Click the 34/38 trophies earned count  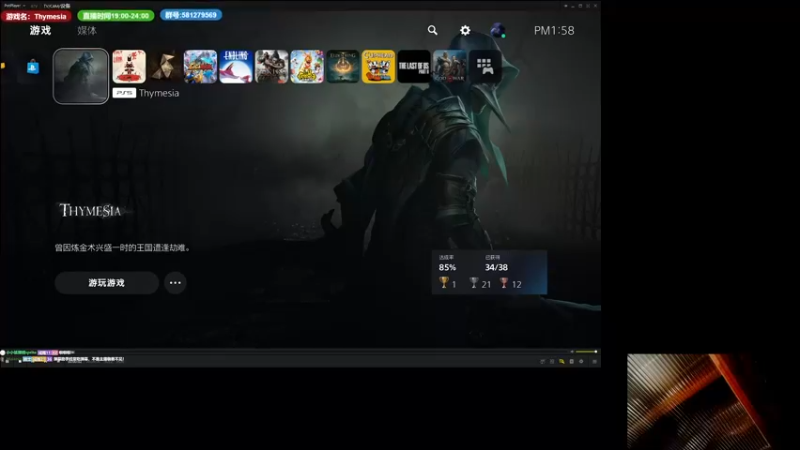[496, 267]
